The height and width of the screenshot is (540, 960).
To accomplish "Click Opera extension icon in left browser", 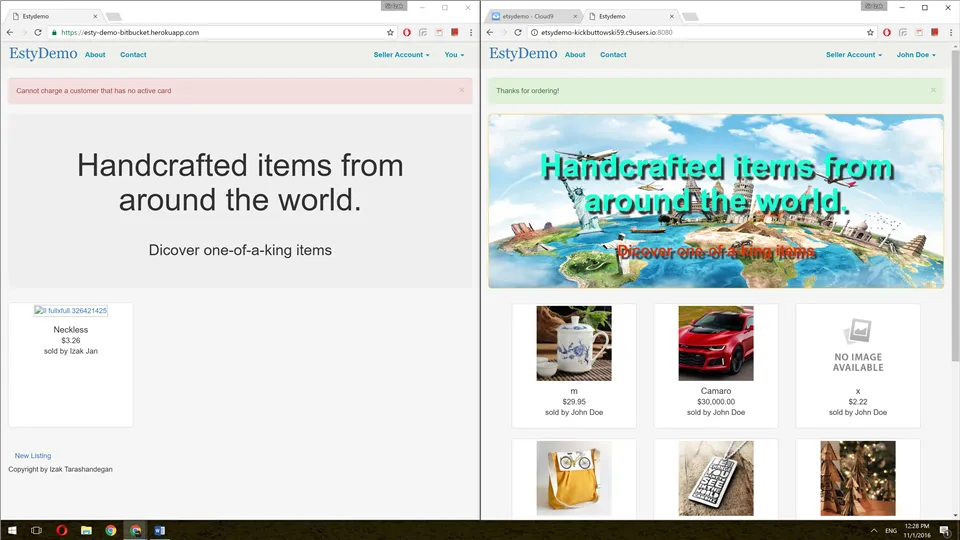I will pos(407,32).
